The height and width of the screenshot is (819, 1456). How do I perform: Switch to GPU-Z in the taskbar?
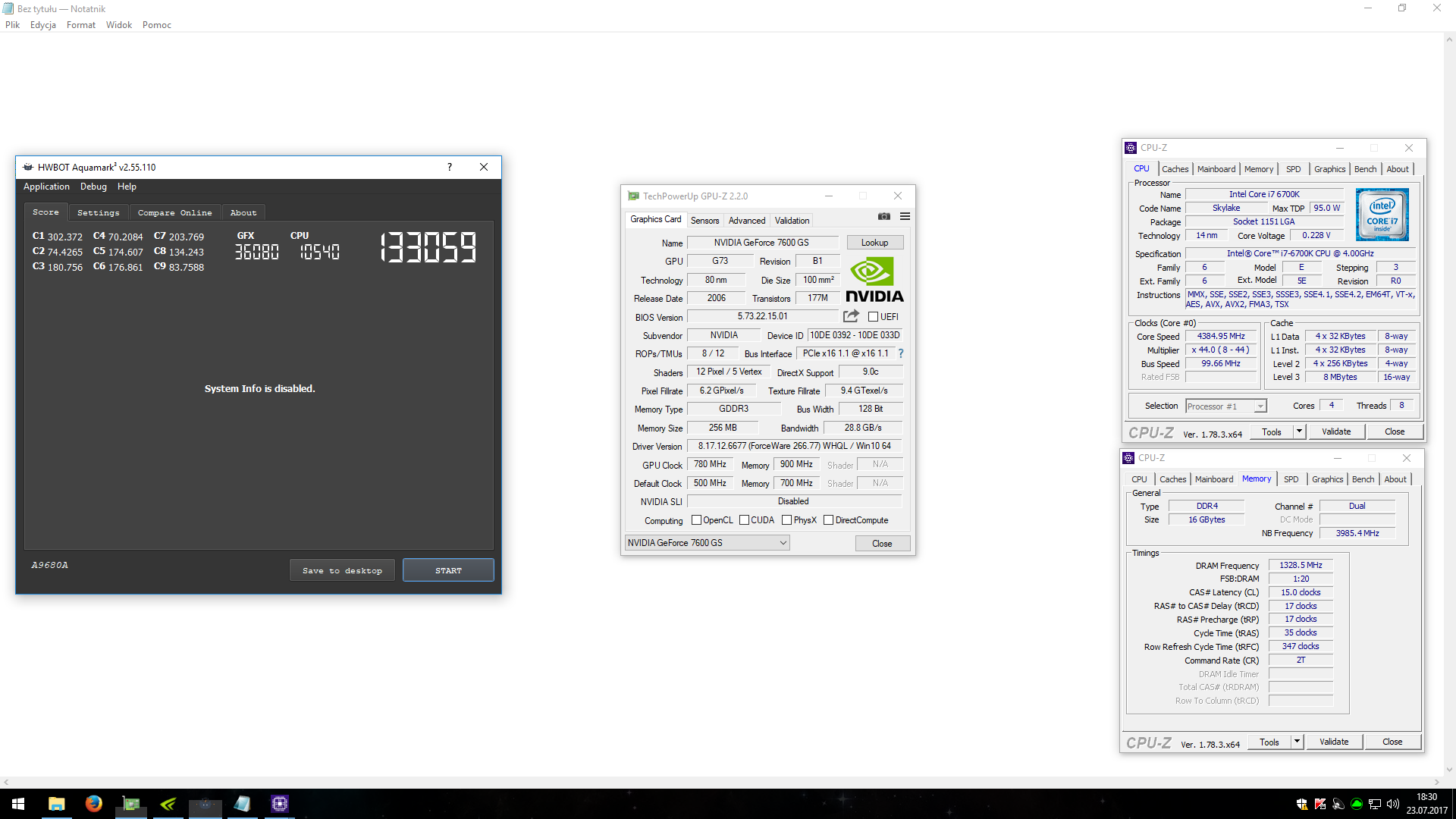point(130,804)
